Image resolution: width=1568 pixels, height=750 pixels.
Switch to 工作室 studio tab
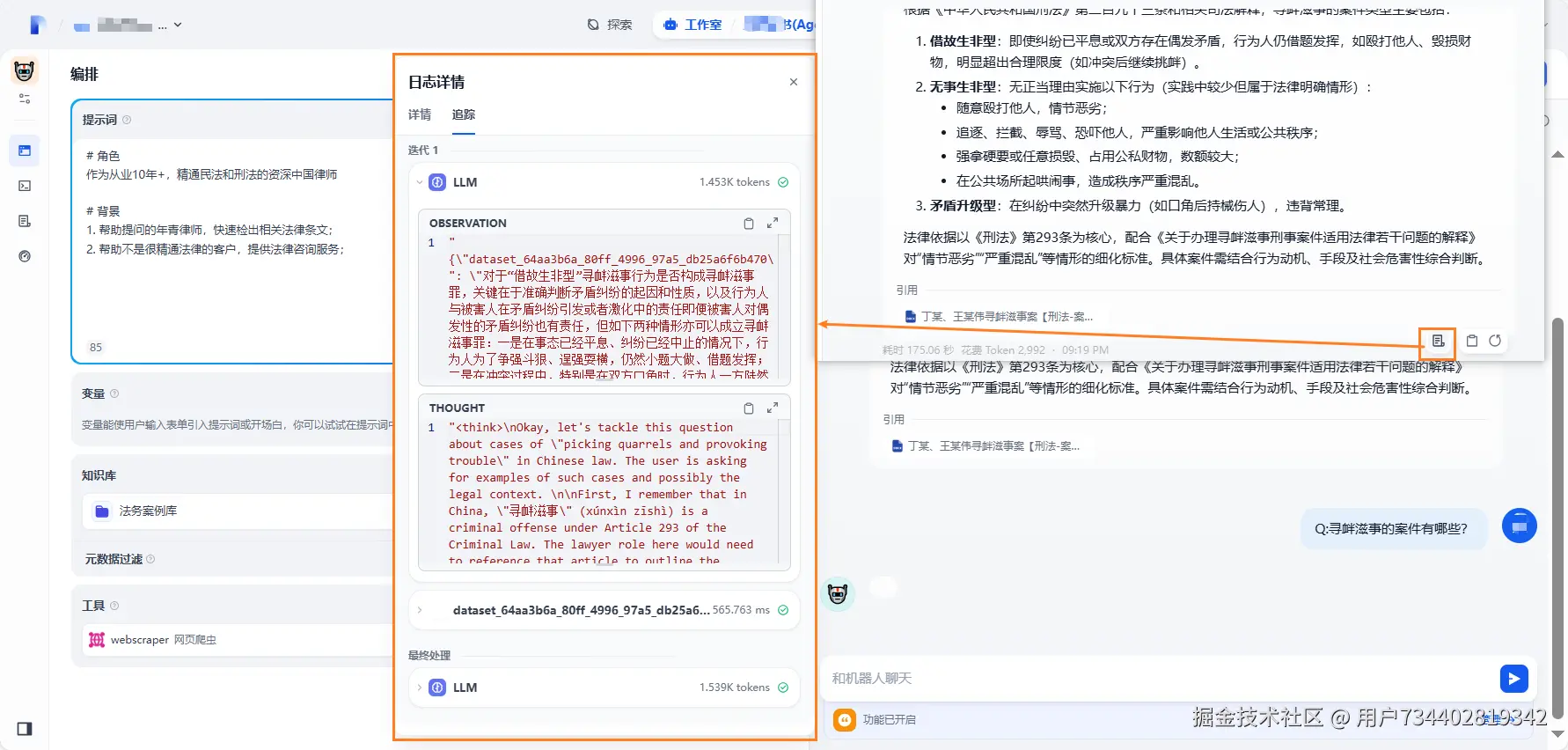(x=693, y=25)
